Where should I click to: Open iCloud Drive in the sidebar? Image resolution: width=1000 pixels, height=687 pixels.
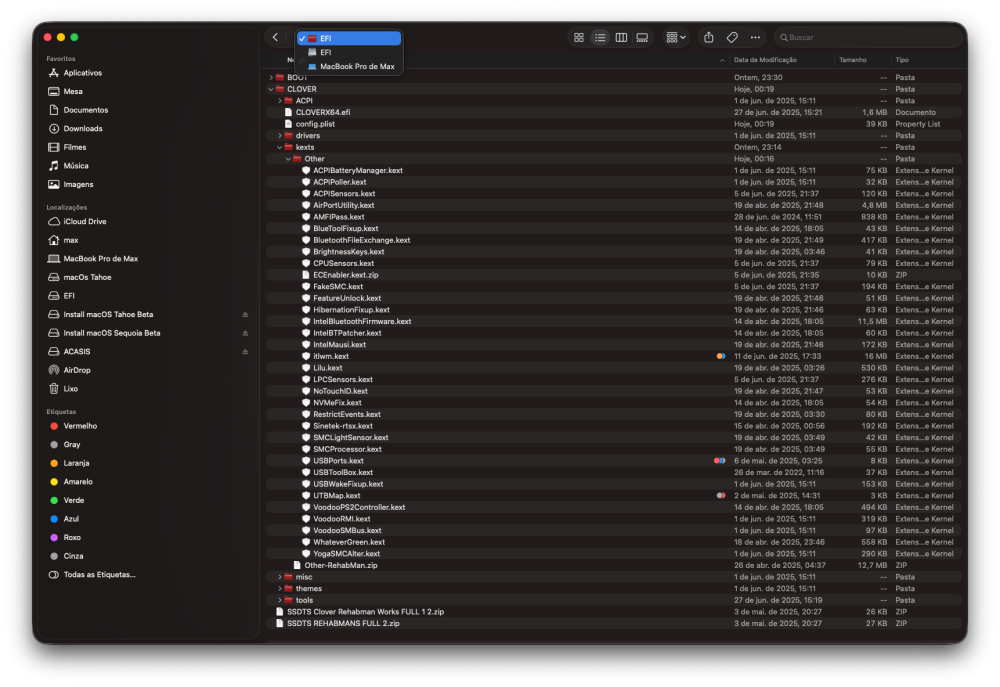[85, 222]
